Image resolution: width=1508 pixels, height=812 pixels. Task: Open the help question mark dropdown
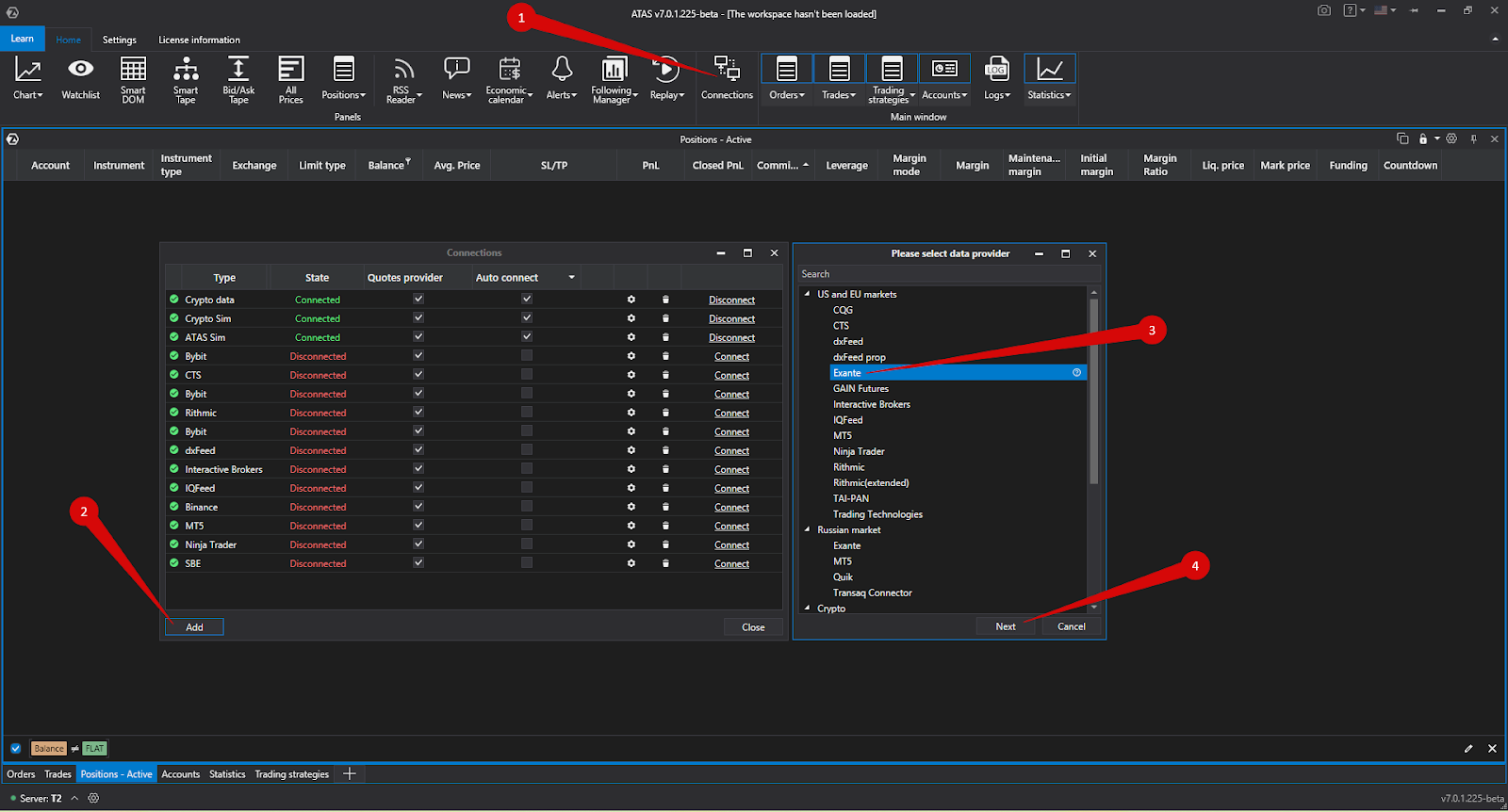pyautogui.click(x=1354, y=10)
